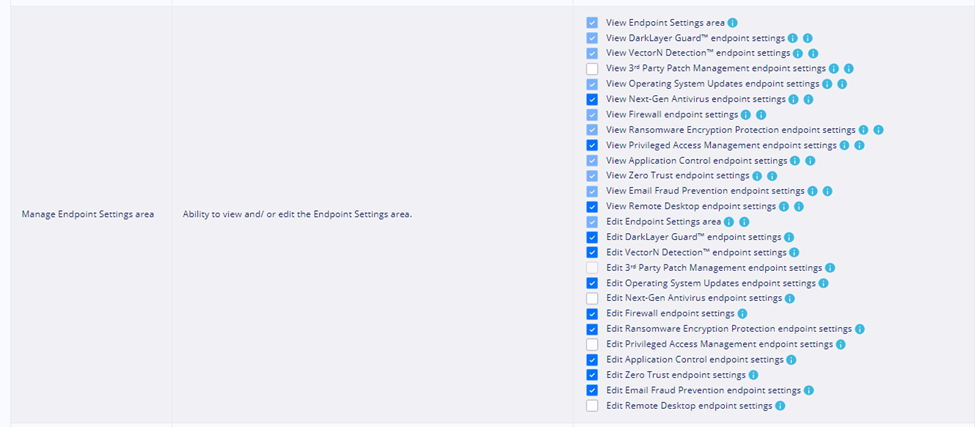975x427 pixels.
Task: Toggle View Firewall endpoint settings checkbox
Action: tap(592, 114)
